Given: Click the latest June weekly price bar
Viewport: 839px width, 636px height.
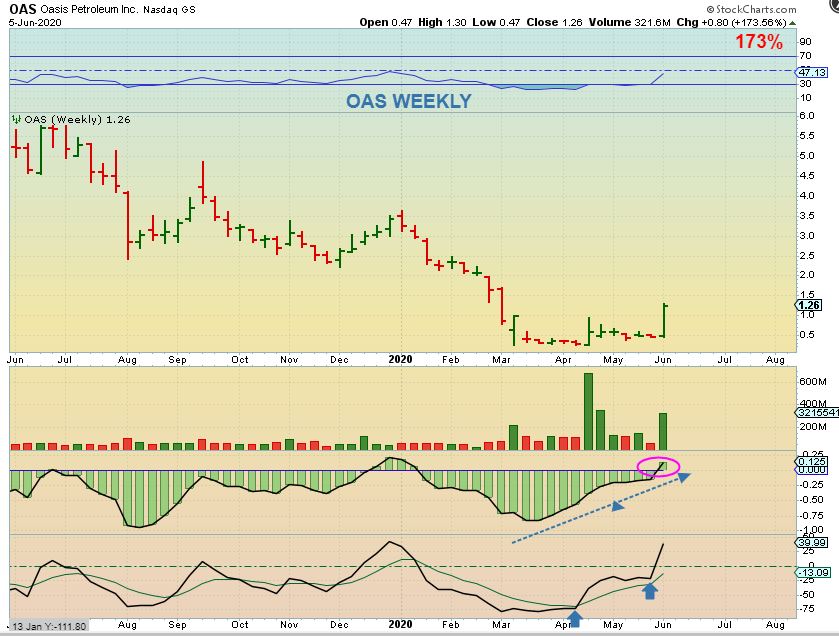Looking at the screenshot, I should (x=664, y=320).
